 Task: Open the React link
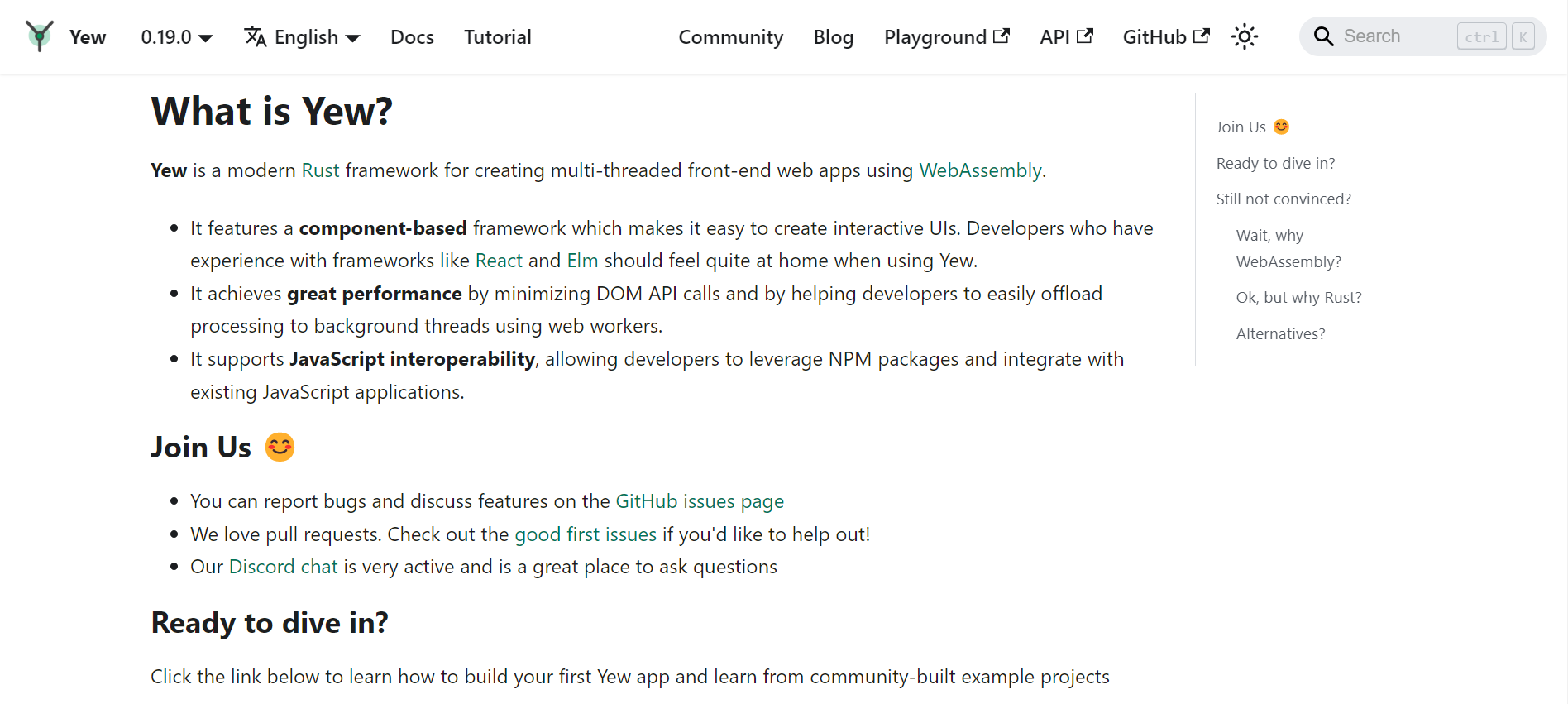pos(499,261)
